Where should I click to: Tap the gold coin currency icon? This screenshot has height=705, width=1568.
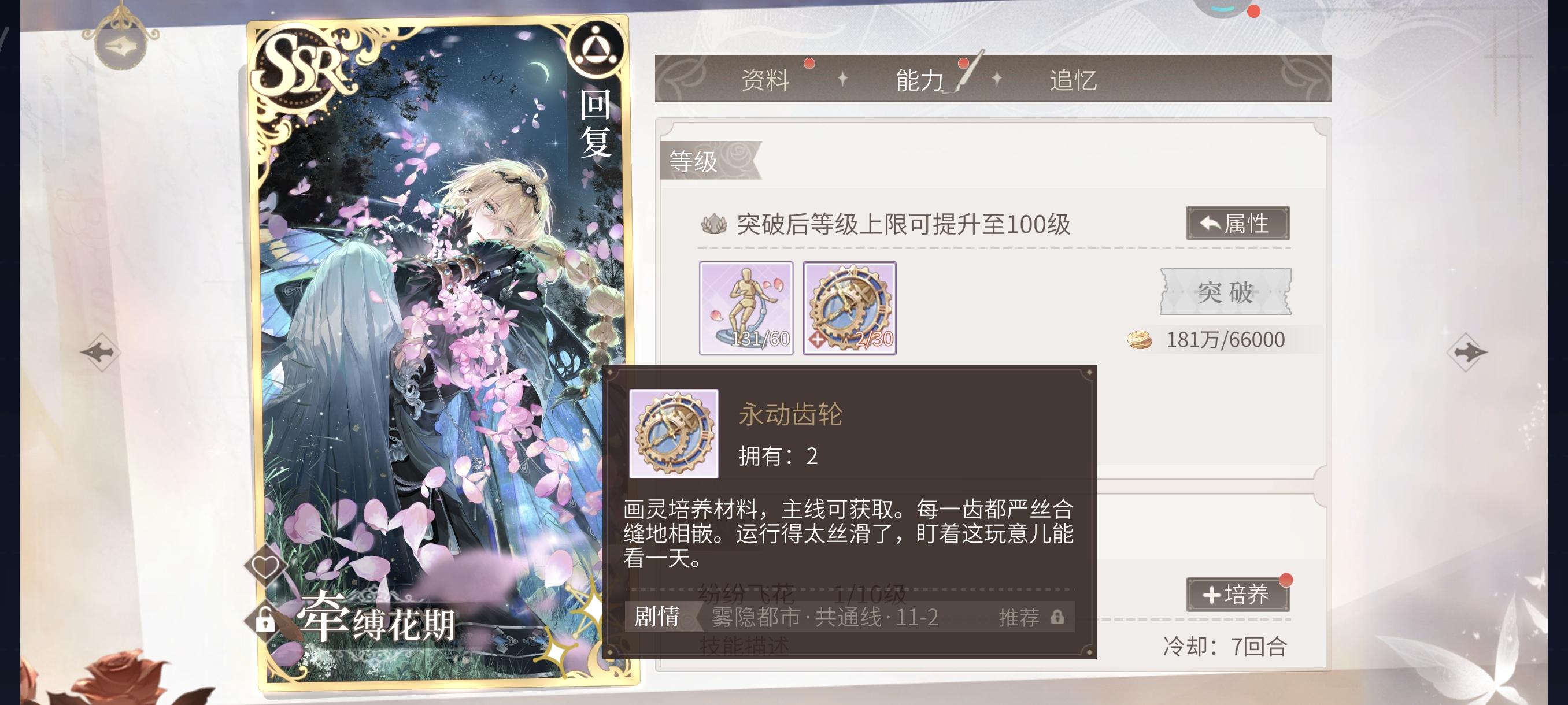1139,339
